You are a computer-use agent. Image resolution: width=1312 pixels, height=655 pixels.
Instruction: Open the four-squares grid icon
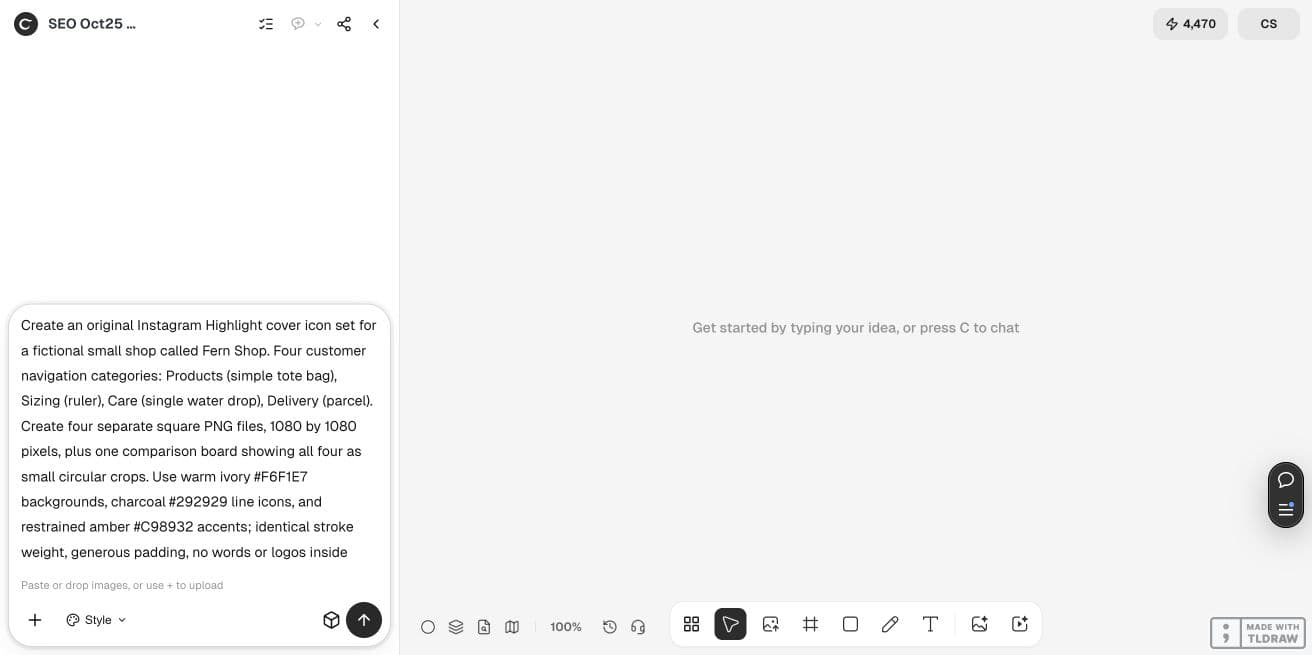[691, 624]
